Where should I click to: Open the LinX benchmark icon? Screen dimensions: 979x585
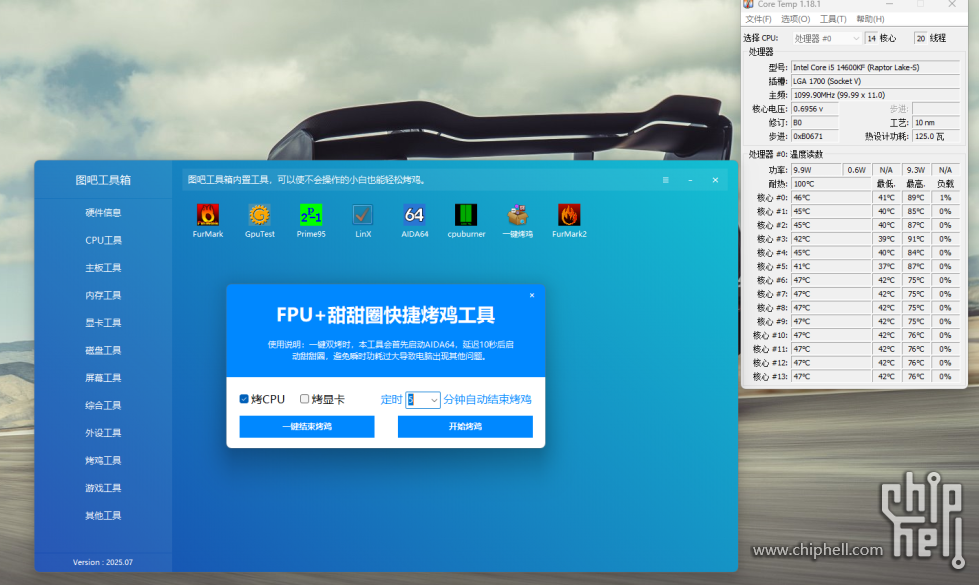[x=363, y=215]
